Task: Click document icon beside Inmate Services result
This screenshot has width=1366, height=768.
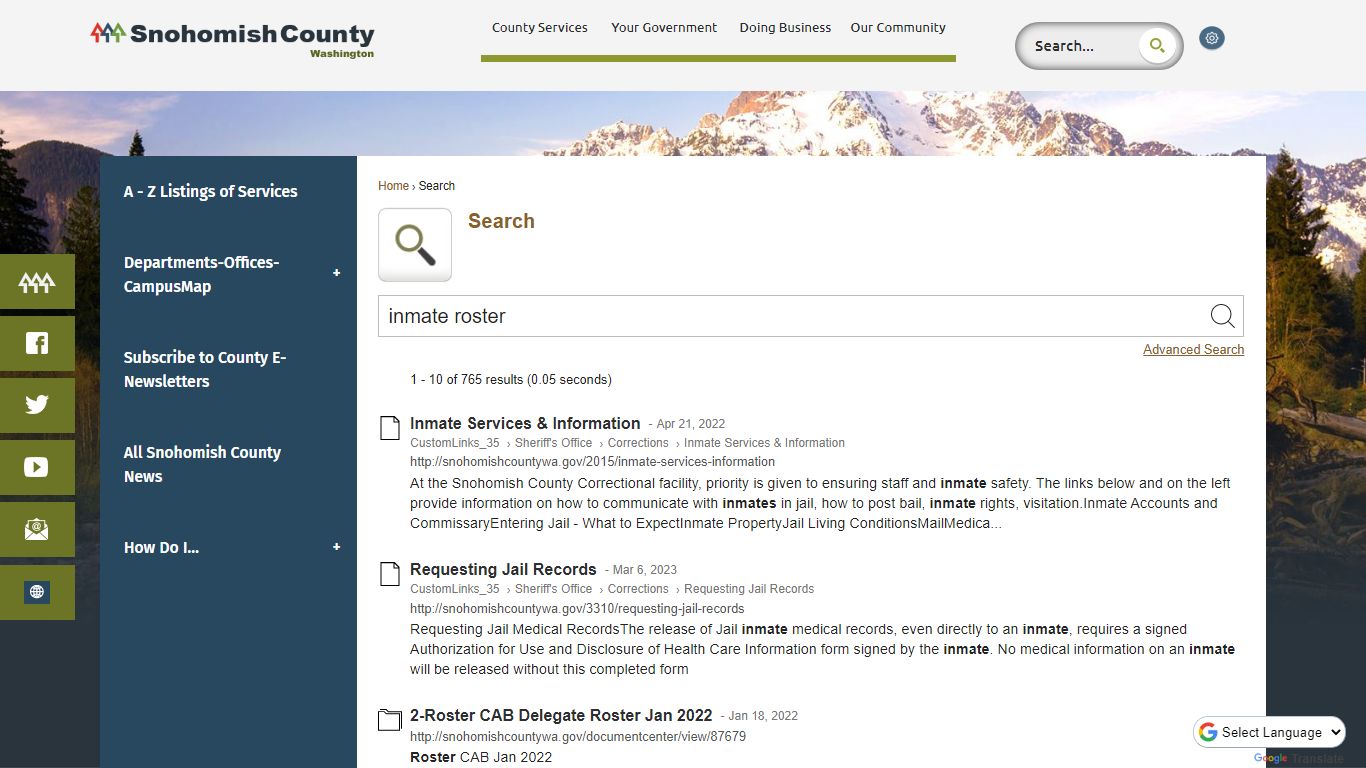Action: pyautogui.click(x=390, y=428)
